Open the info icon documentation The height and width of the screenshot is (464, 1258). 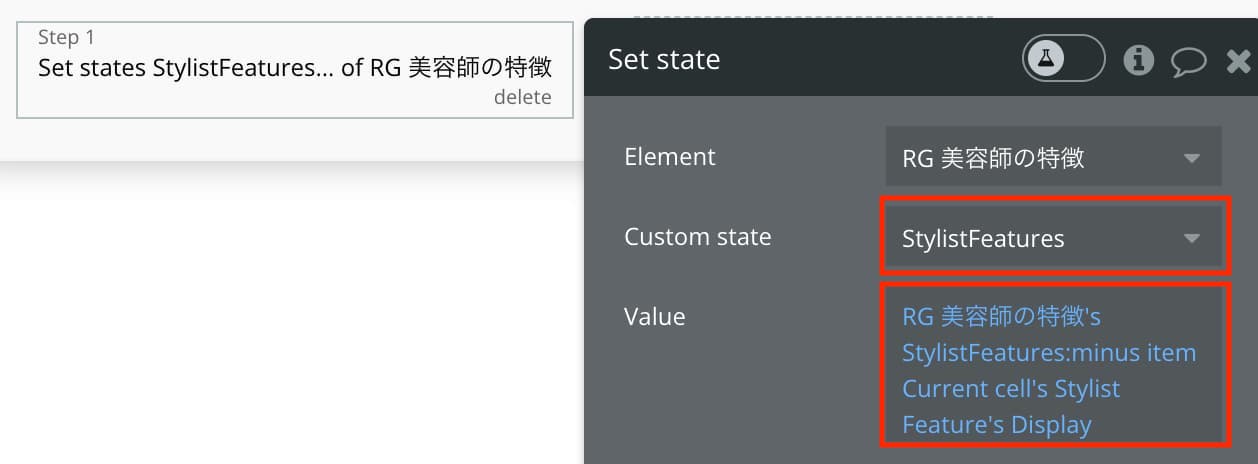click(1138, 60)
